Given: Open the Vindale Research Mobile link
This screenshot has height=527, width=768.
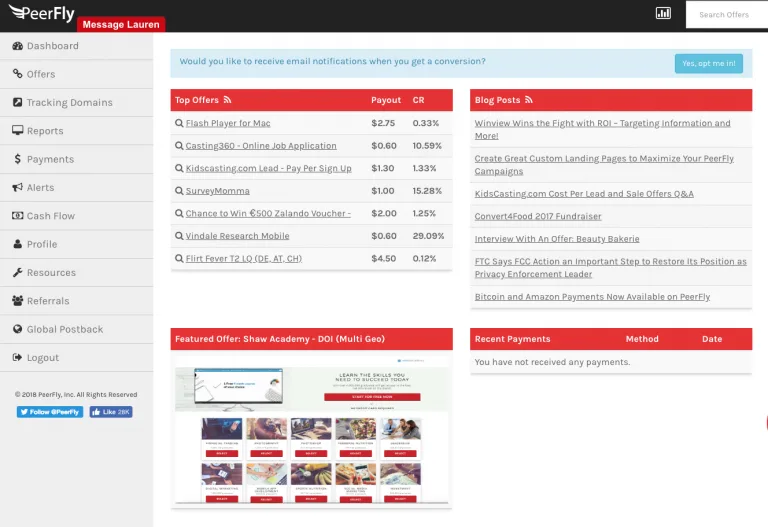Looking at the screenshot, I should [x=238, y=236].
